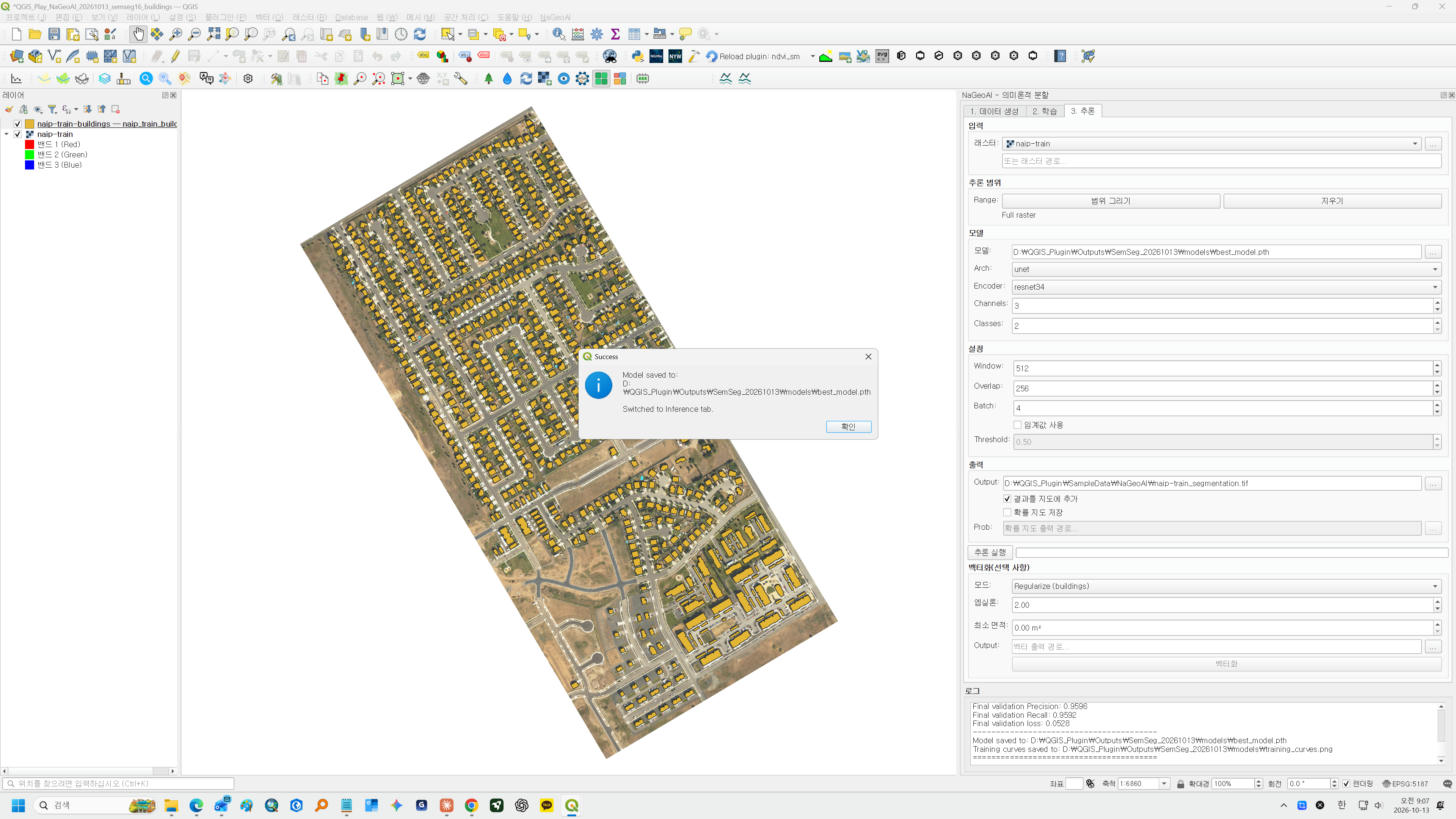The height and width of the screenshot is (819, 1456).
Task: Open the 플러그인 menu
Action: tap(225, 17)
